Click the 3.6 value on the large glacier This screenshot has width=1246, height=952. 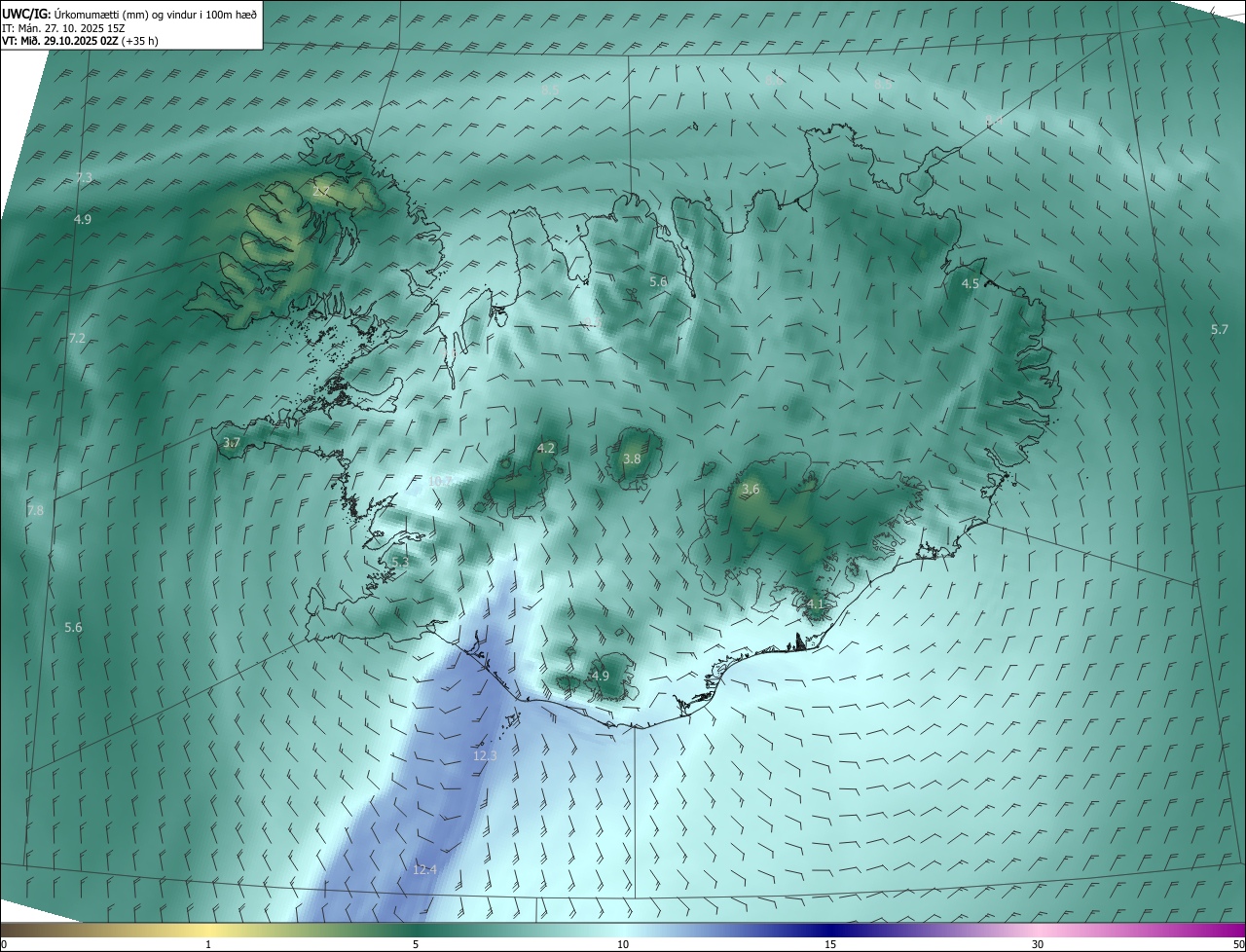pyautogui.click(x=750, y=489)
